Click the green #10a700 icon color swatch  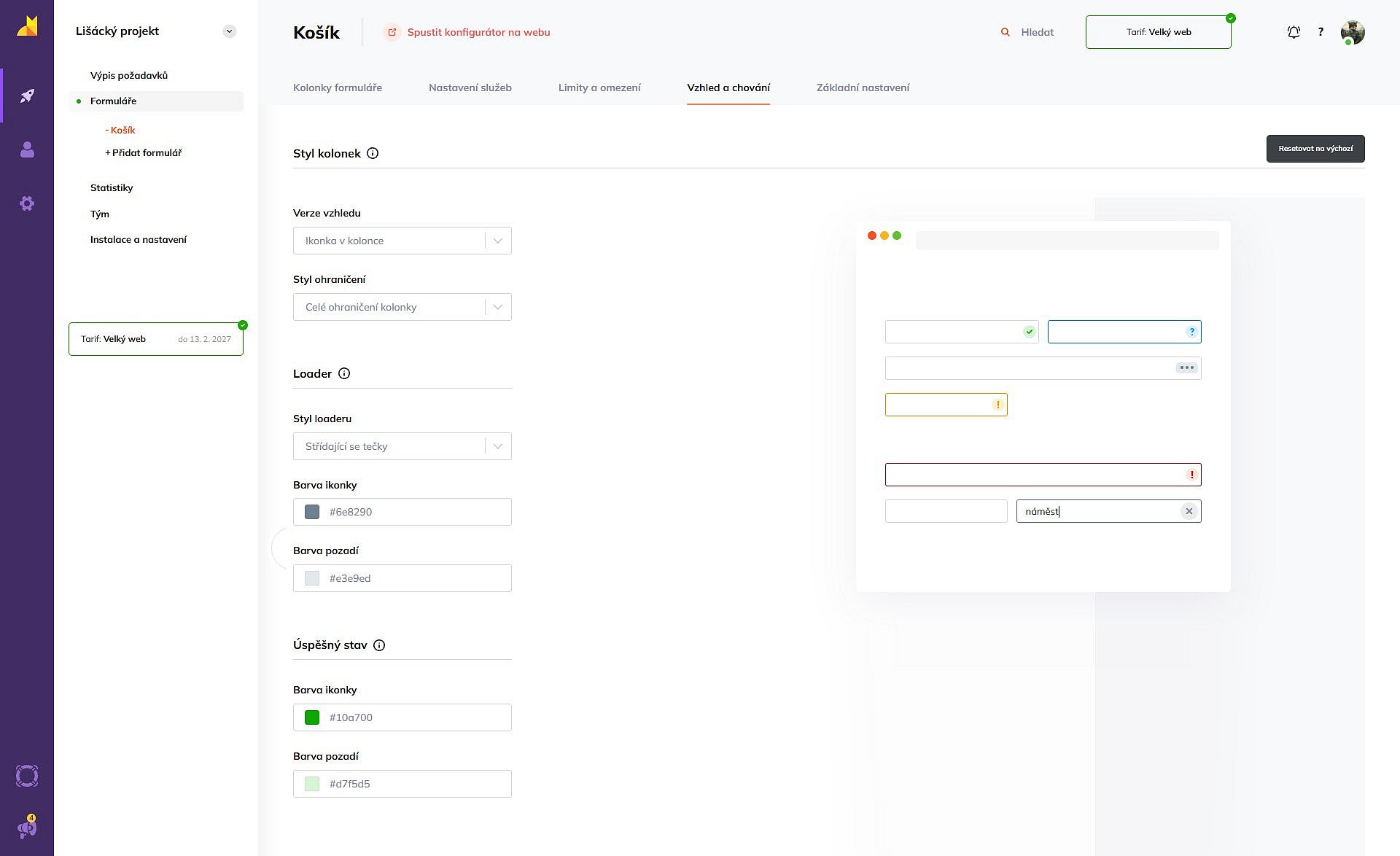(312, 717)
